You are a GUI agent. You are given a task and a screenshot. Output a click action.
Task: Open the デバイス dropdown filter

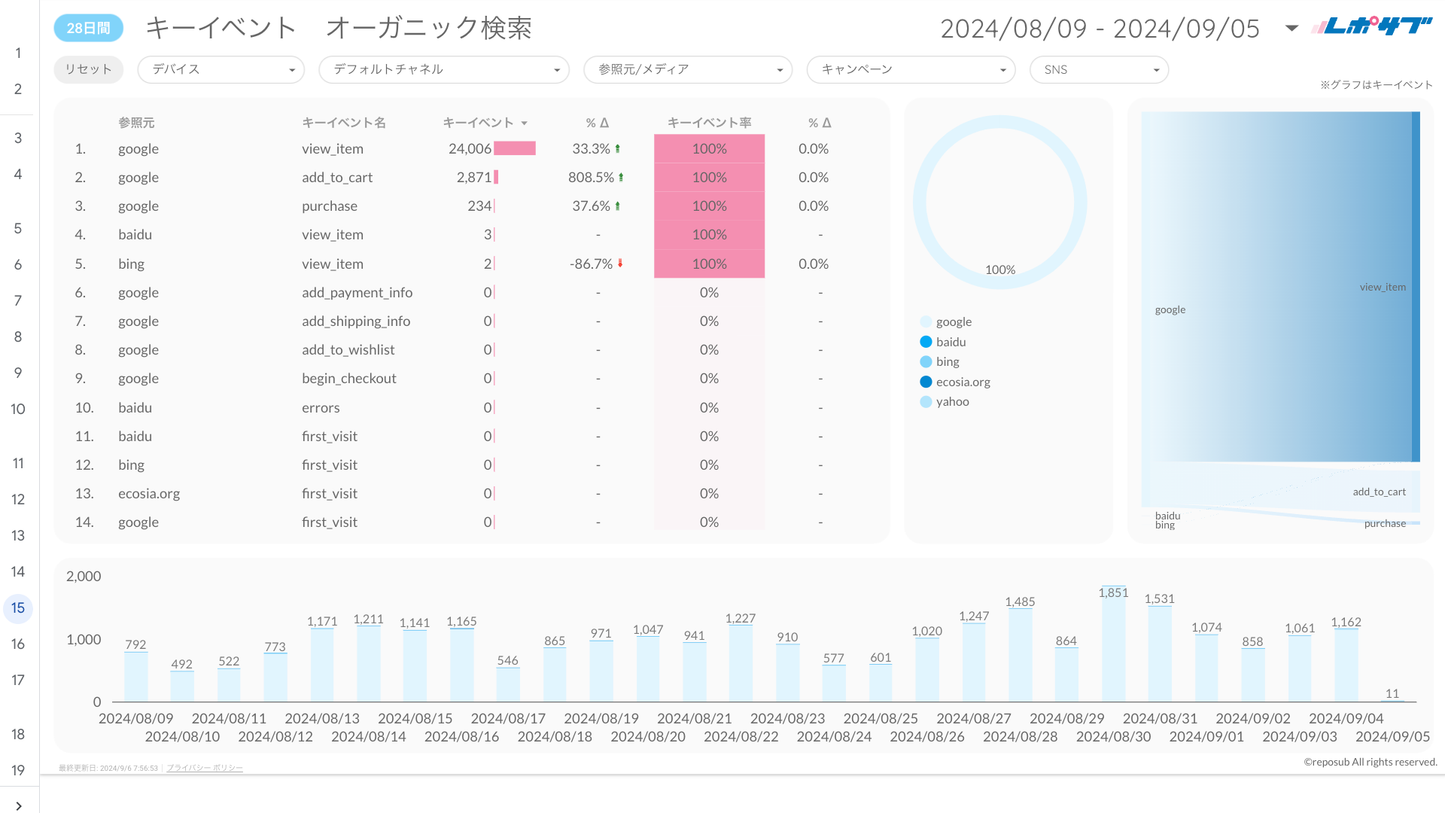220,70
